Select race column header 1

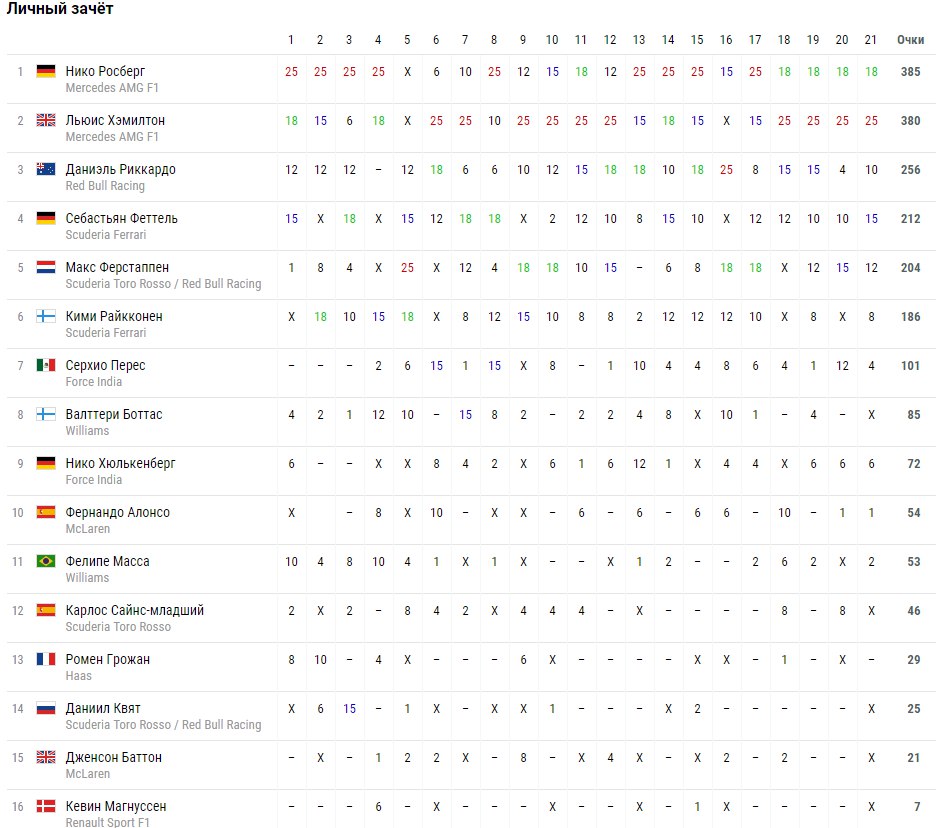291,40
